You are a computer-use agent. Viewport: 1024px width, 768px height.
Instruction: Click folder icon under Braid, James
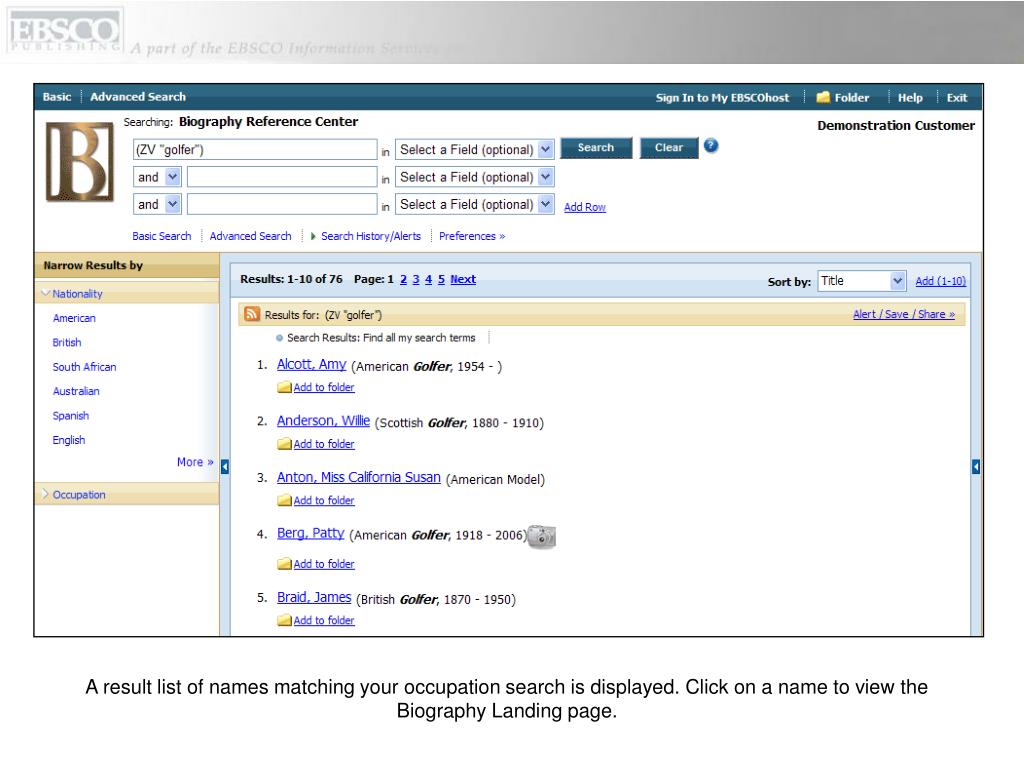(284, 620)
